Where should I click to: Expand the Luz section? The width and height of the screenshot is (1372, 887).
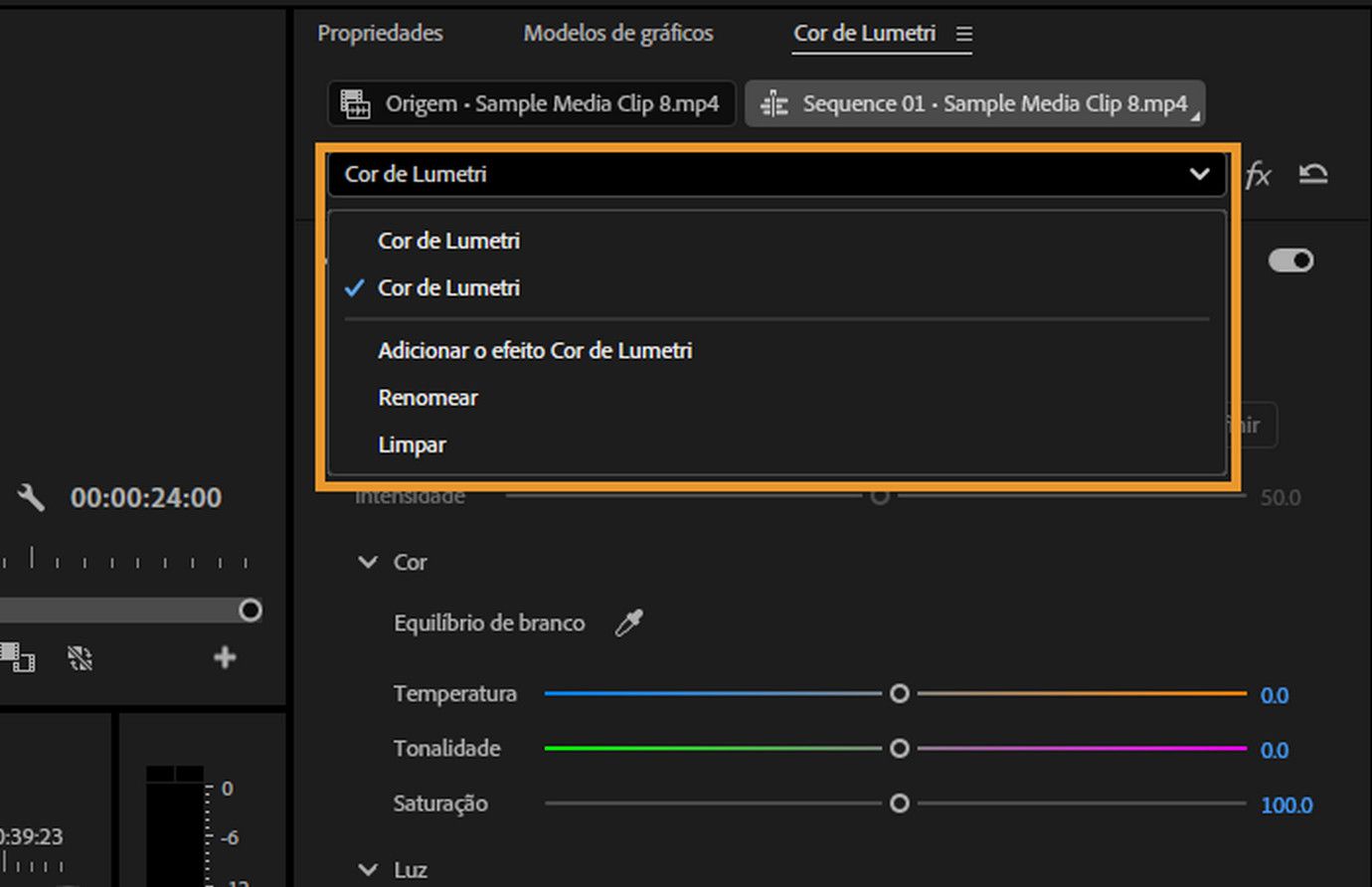[x=368, y=870]
